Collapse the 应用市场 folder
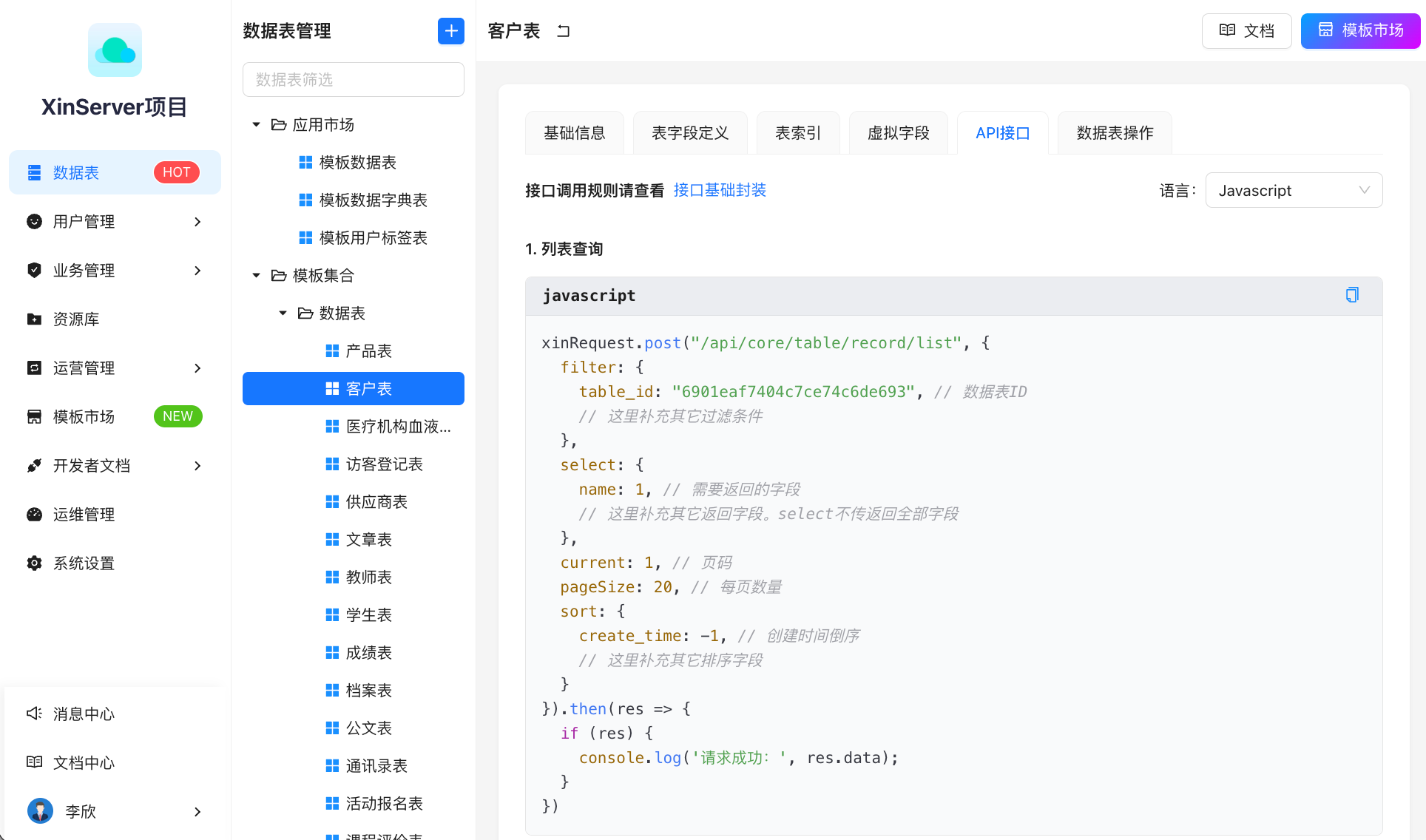The width and height of the screenshot is (1426, 840). [256, 124]
